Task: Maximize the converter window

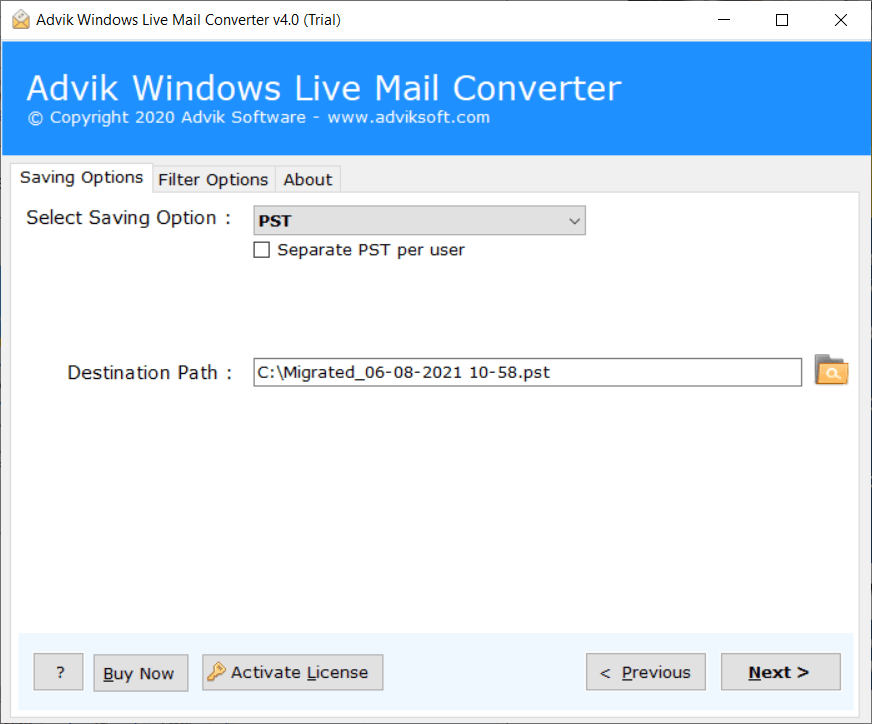Action: point(782,20)
